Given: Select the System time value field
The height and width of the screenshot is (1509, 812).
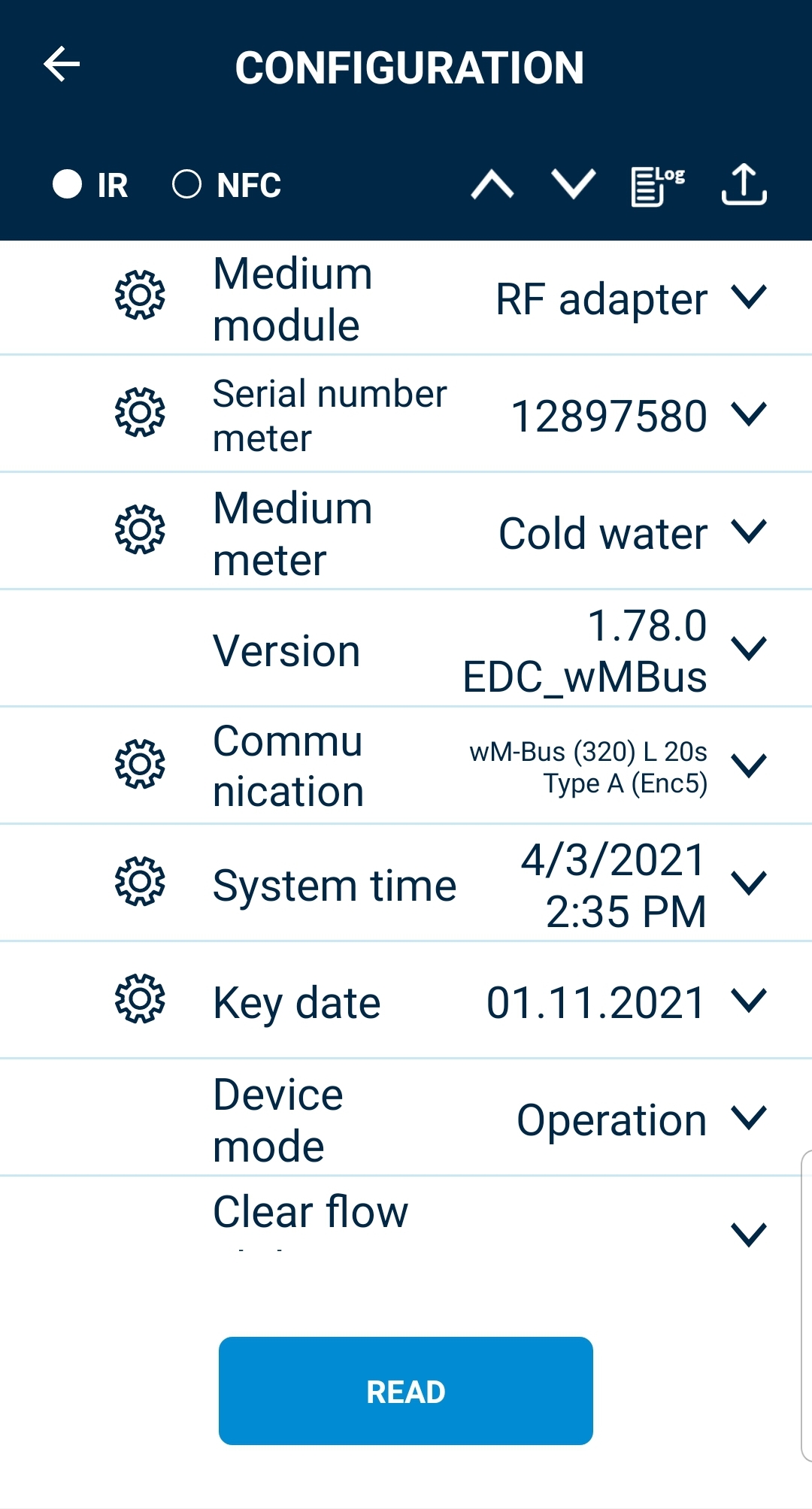Looking at the screenshot, I should [613, 884].
